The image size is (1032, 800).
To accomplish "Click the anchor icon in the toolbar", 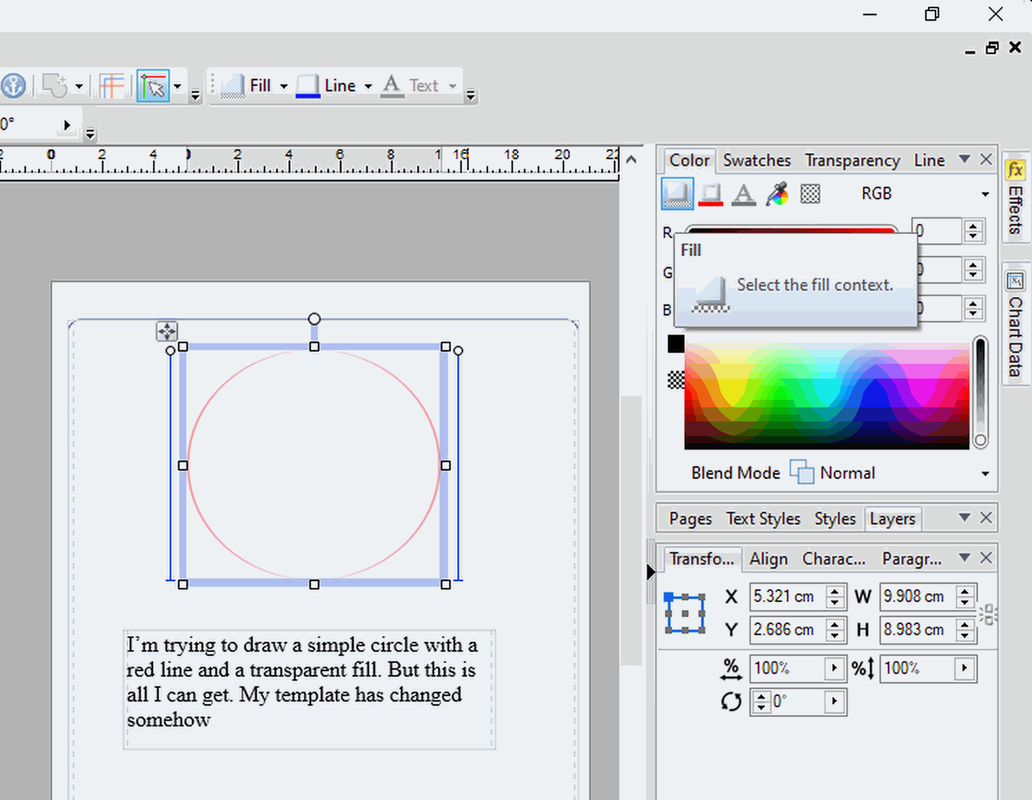I will [13, 86].
